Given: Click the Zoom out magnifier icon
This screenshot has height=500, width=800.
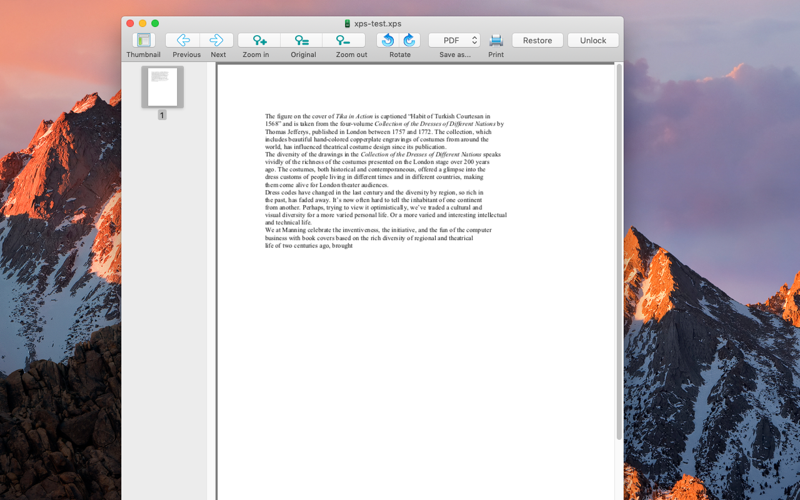Looking at the screenshot, I should (343, 40).
